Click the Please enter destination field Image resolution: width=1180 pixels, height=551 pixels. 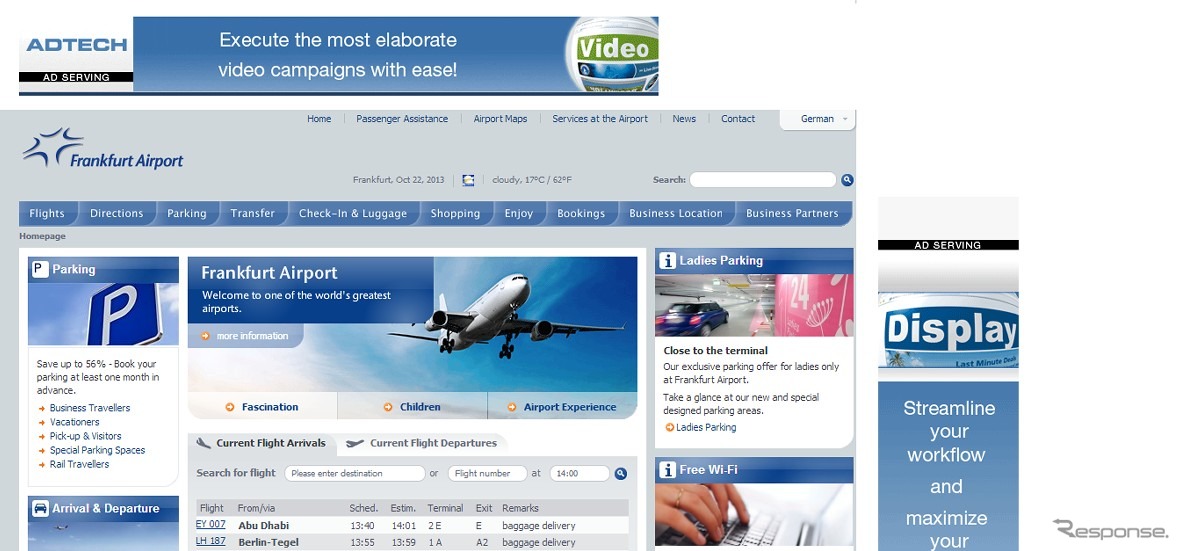tap(354, 473)
